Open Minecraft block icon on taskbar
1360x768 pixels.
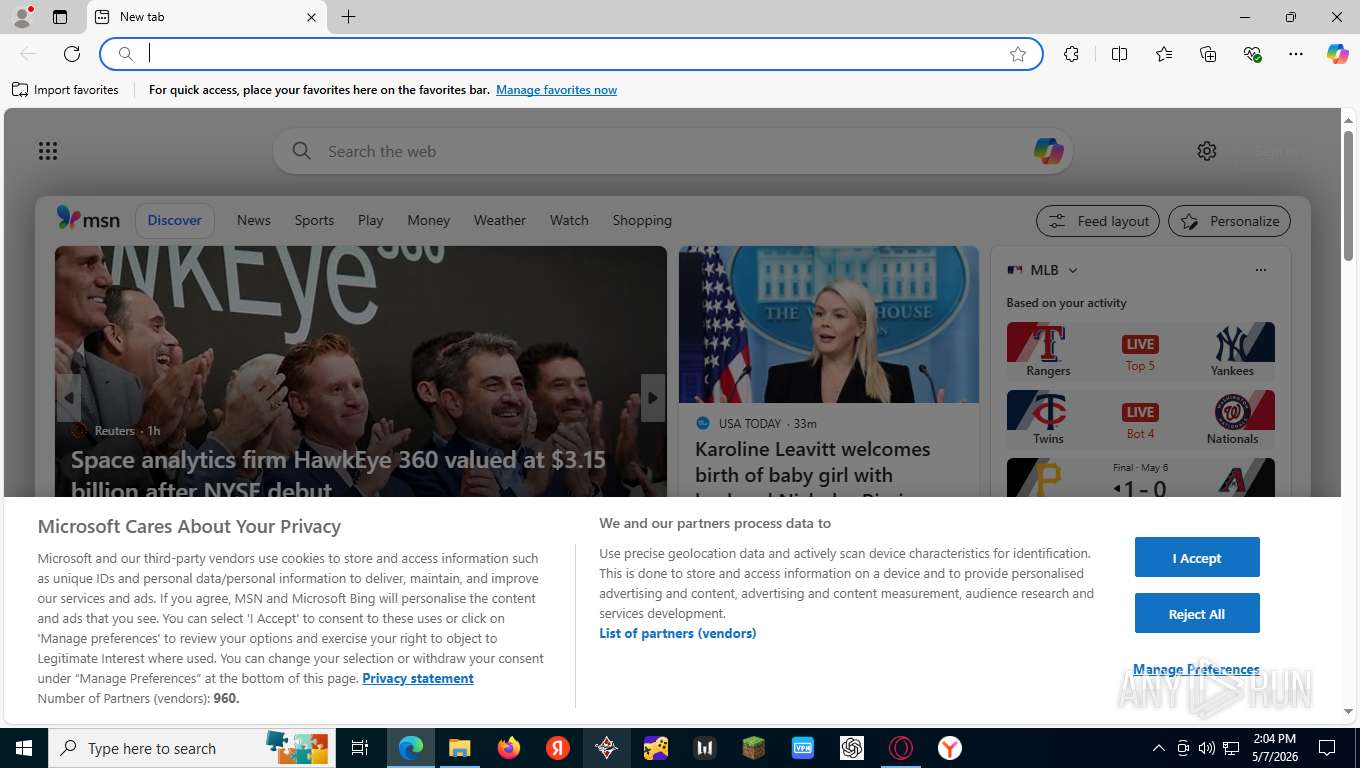pyautogui.click(x=754, y=748)
